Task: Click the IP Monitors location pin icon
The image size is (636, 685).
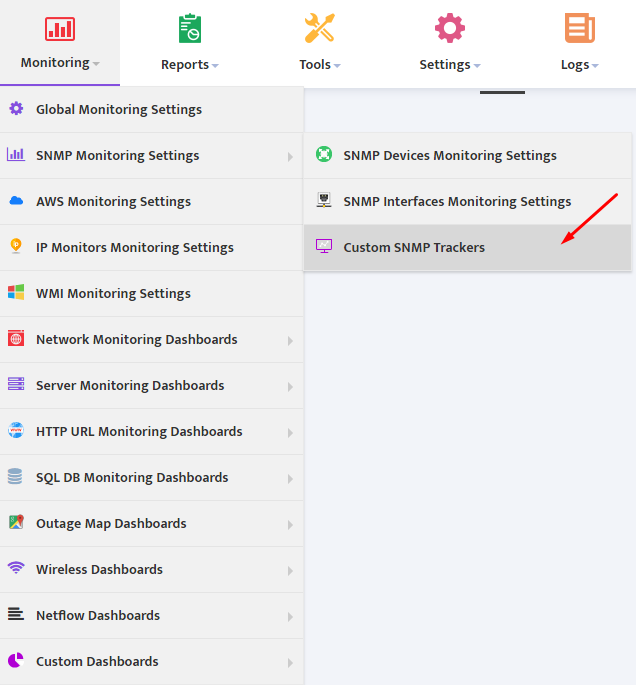Action: pyautogui.click(x=16, y=246)
